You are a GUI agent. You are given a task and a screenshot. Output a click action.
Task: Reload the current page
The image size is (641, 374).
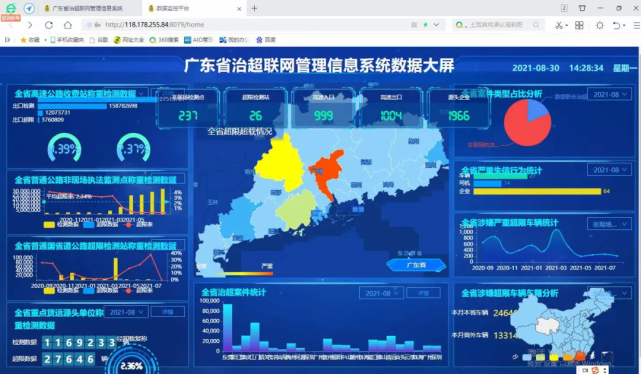point(49,25)
